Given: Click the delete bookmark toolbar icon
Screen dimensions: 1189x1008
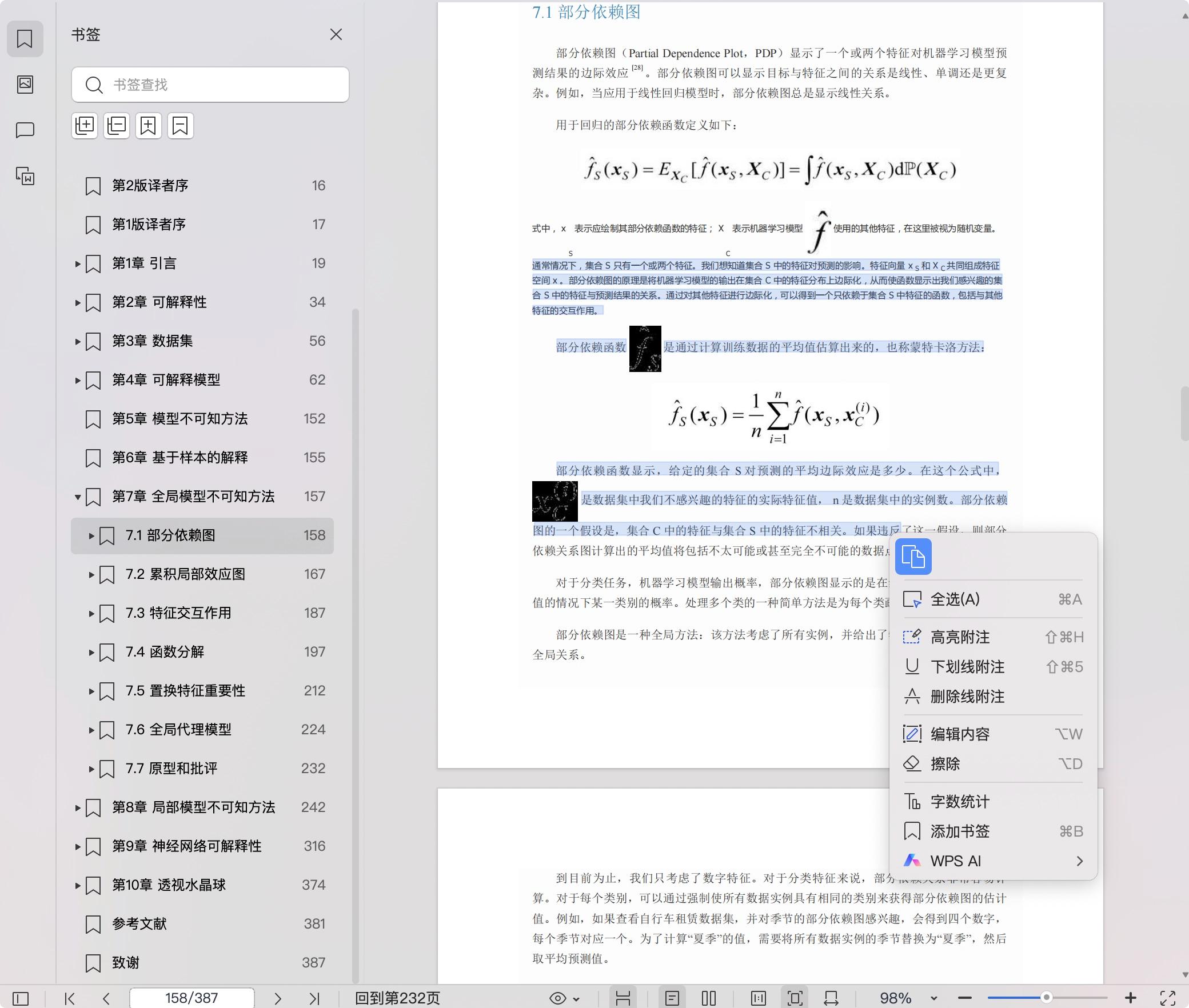Looking at the screenshot, I should (x=181, y=126).
